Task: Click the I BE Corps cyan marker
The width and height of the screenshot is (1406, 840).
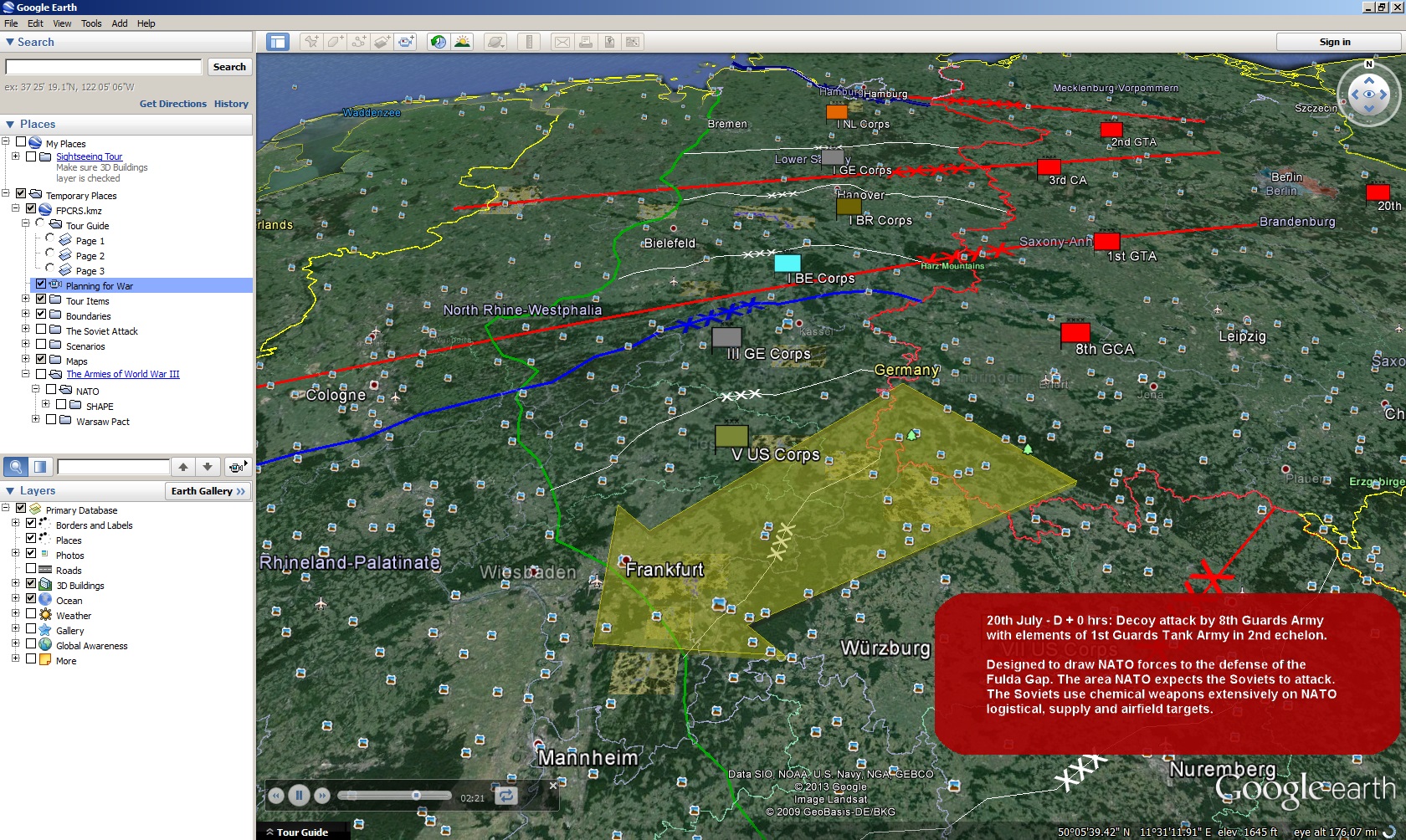Action: 788,263
